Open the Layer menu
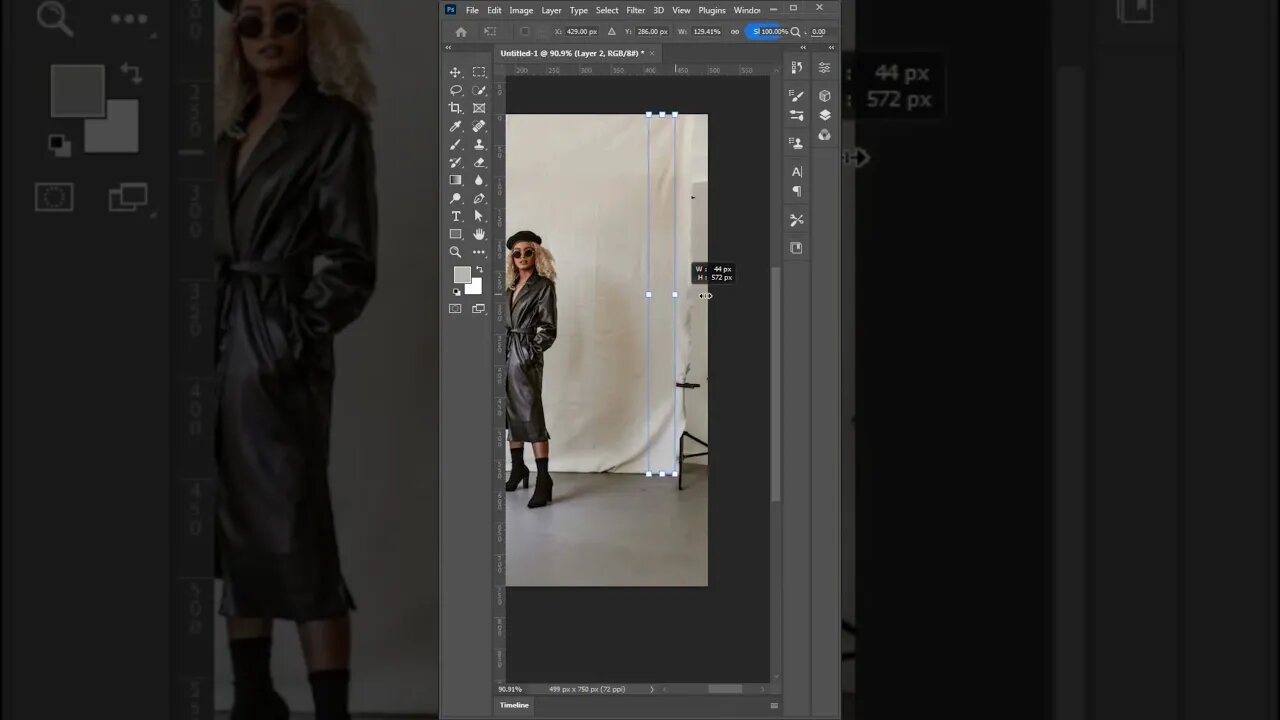The width and height of the screenshot is (1280, 720). tap(551, 10)
